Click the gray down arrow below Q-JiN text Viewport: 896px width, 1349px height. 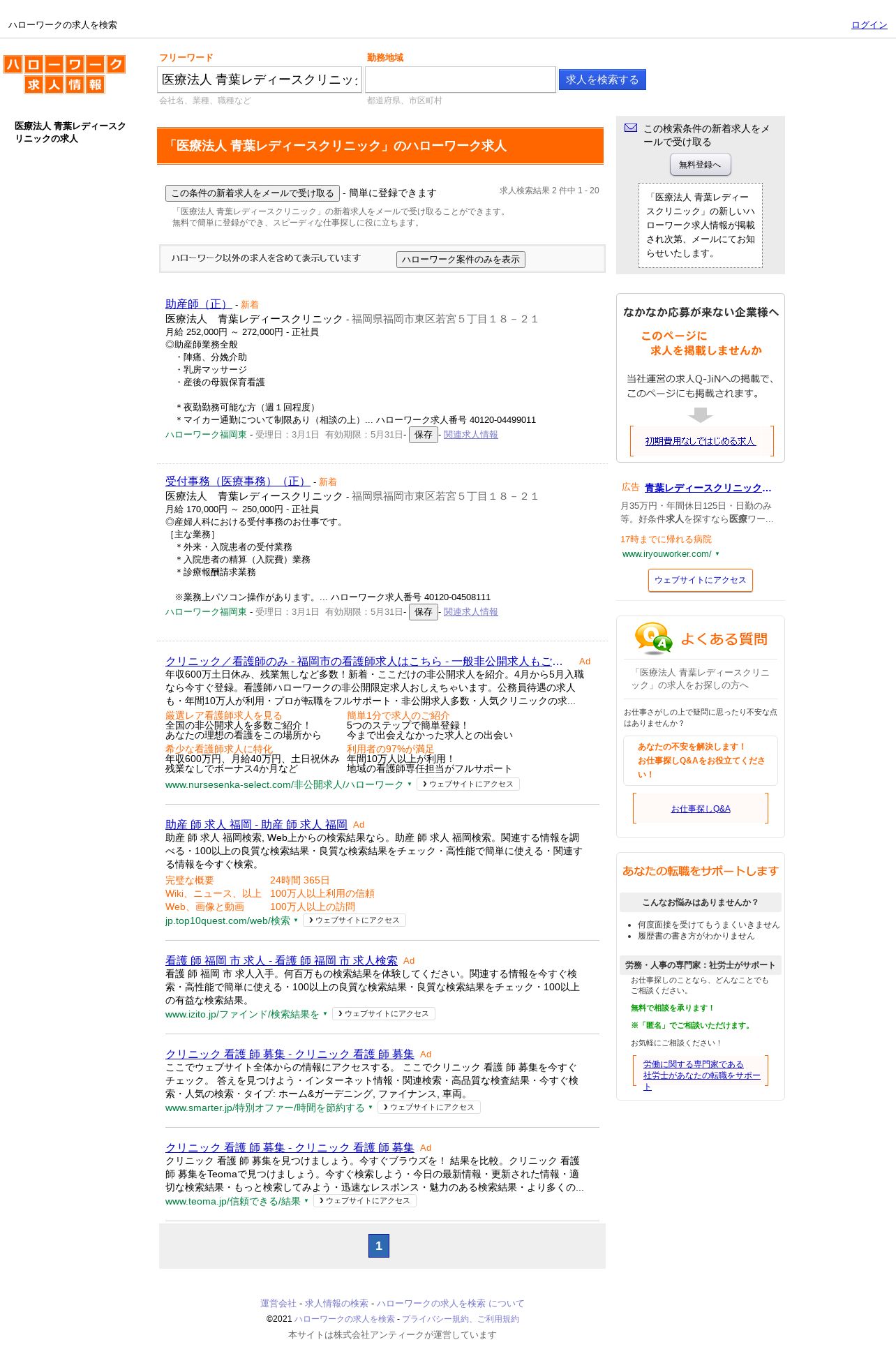(700, 415)
